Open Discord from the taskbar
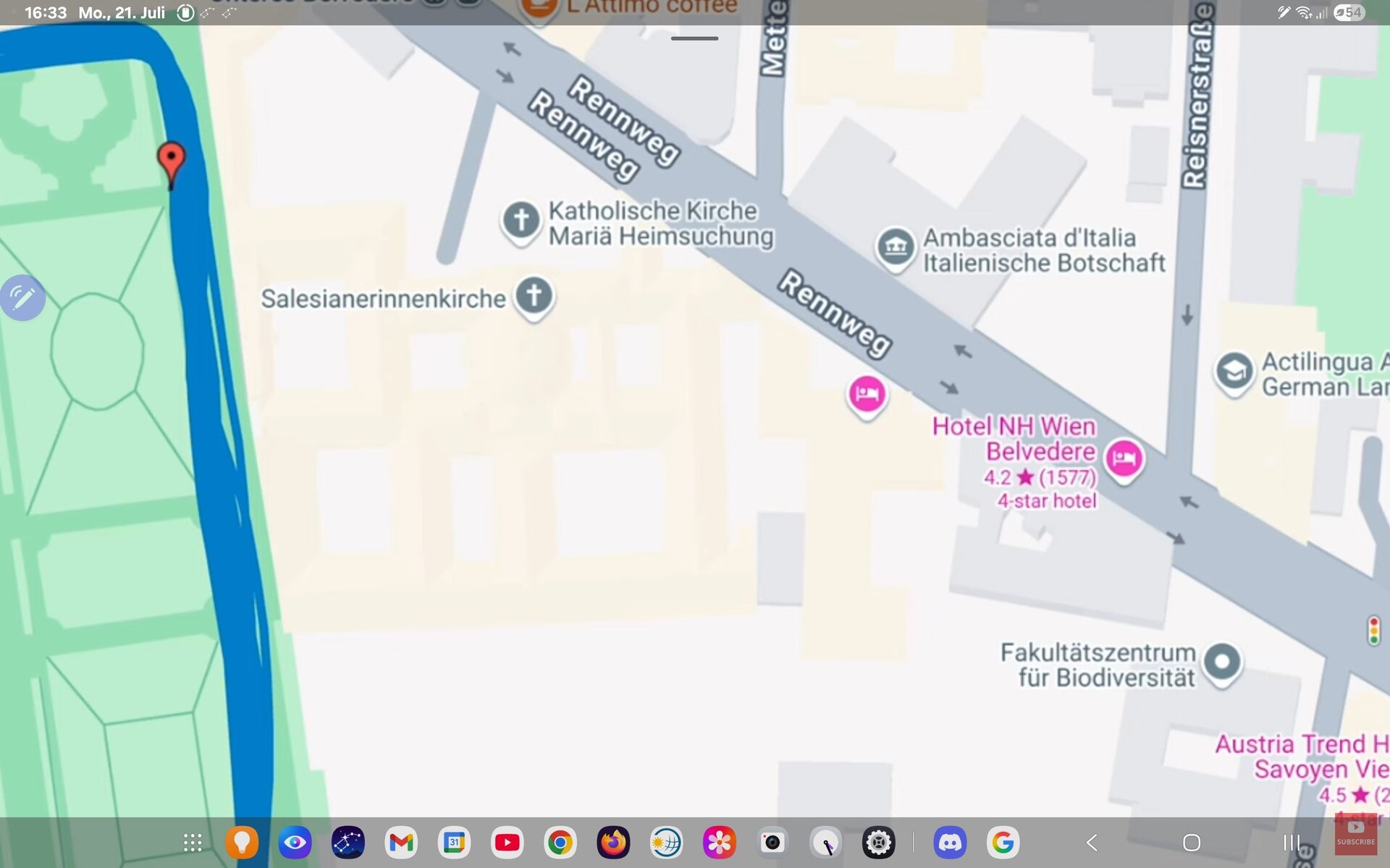Viewport: 1390px width, 868px height. click(950, 843)
